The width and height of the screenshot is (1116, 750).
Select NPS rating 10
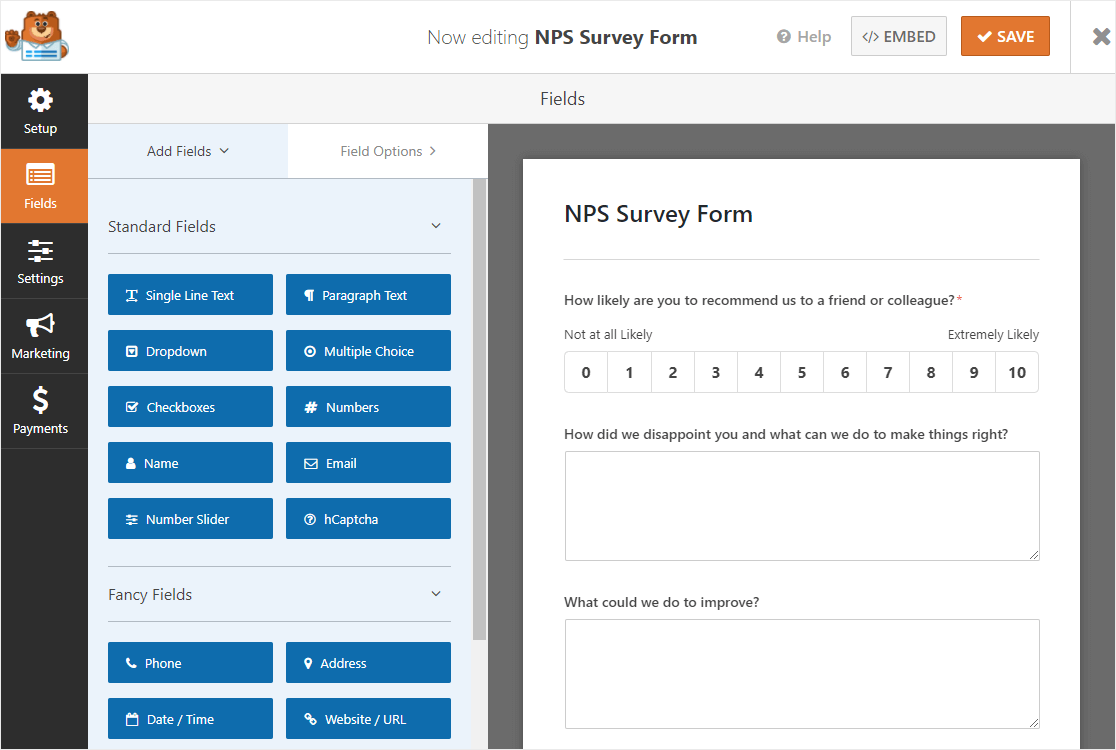[1017, 372]
